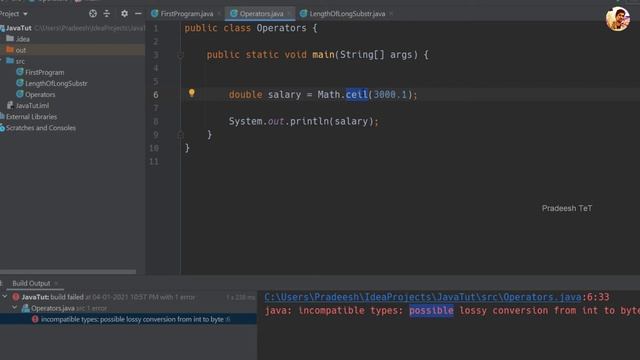The image size is (640, 360).
Task: Click the yellow lightbulb quick-fix icon on line 6
Action: pos(191,93)
